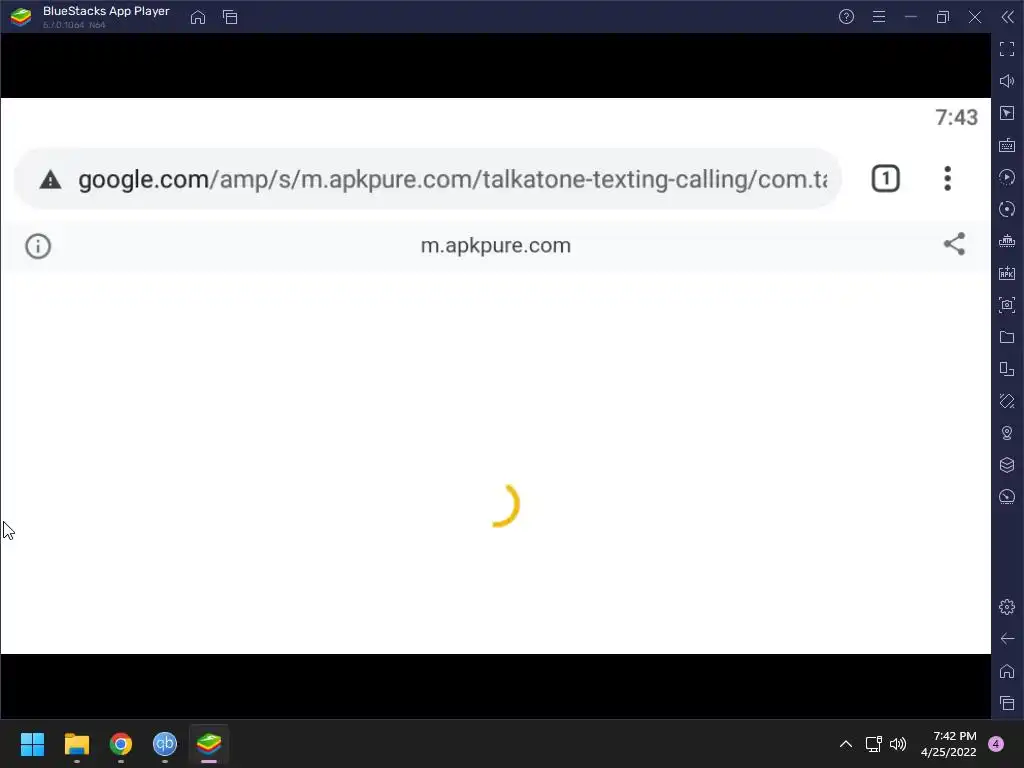Take a screenshot with the camera icon
Viewport: 1024px width, 768px height.
pyautogui.click(x=1007, y=305)
